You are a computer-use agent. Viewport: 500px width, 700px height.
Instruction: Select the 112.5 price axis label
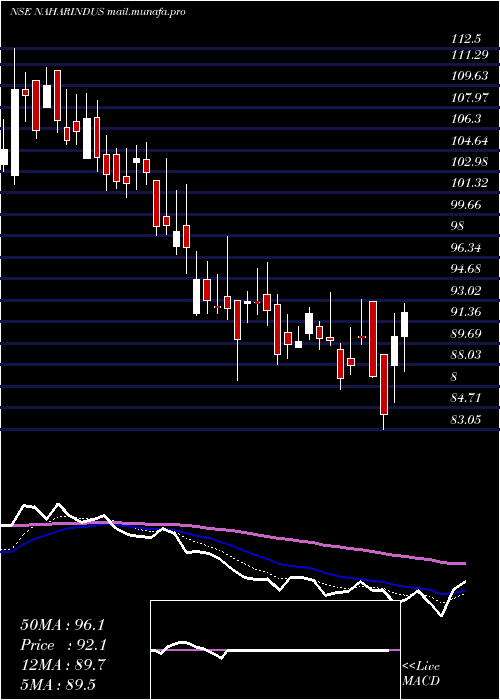tap(467, 39)
